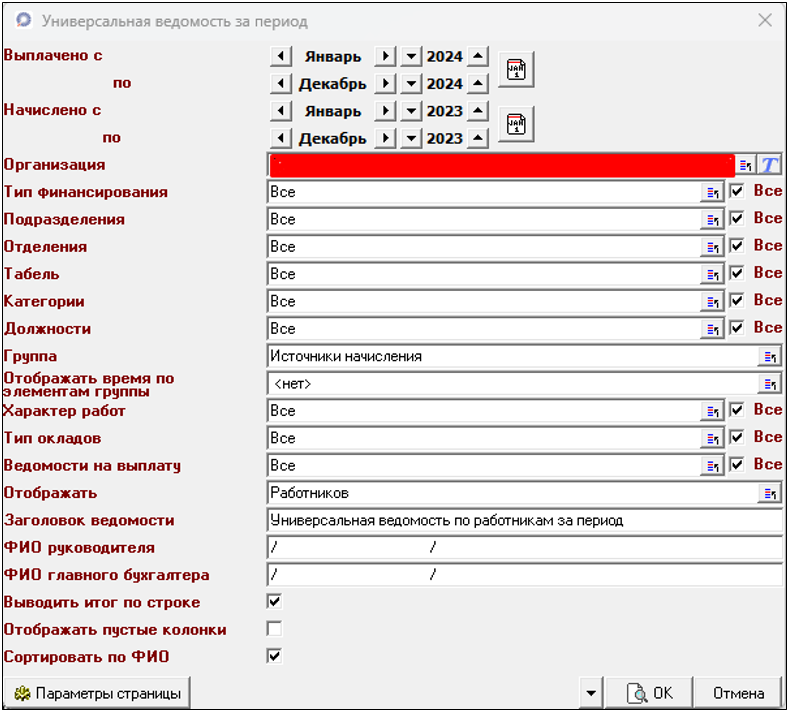Click the T icon beside Организация field
The width and height of the screenshot is (789, 712).
point(770,165)
